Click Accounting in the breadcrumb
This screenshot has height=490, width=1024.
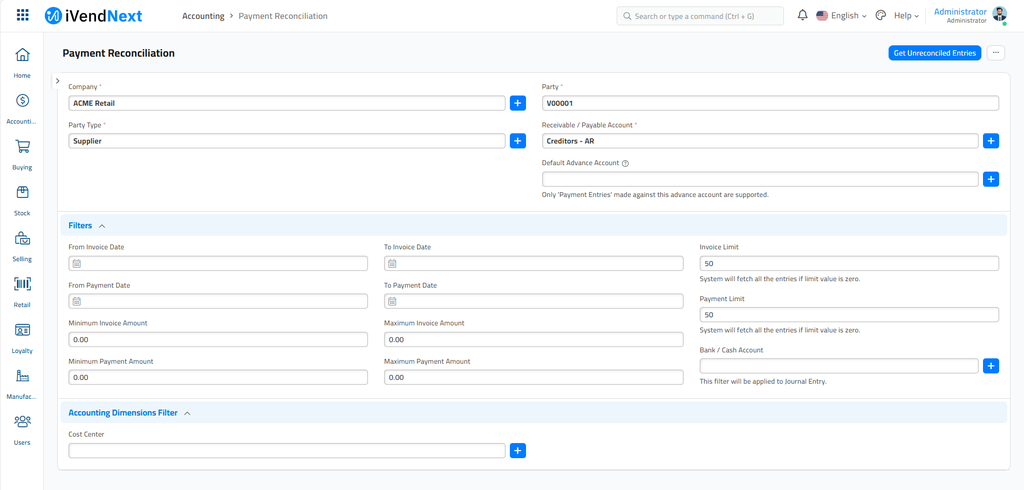click(x=203, y=16)
